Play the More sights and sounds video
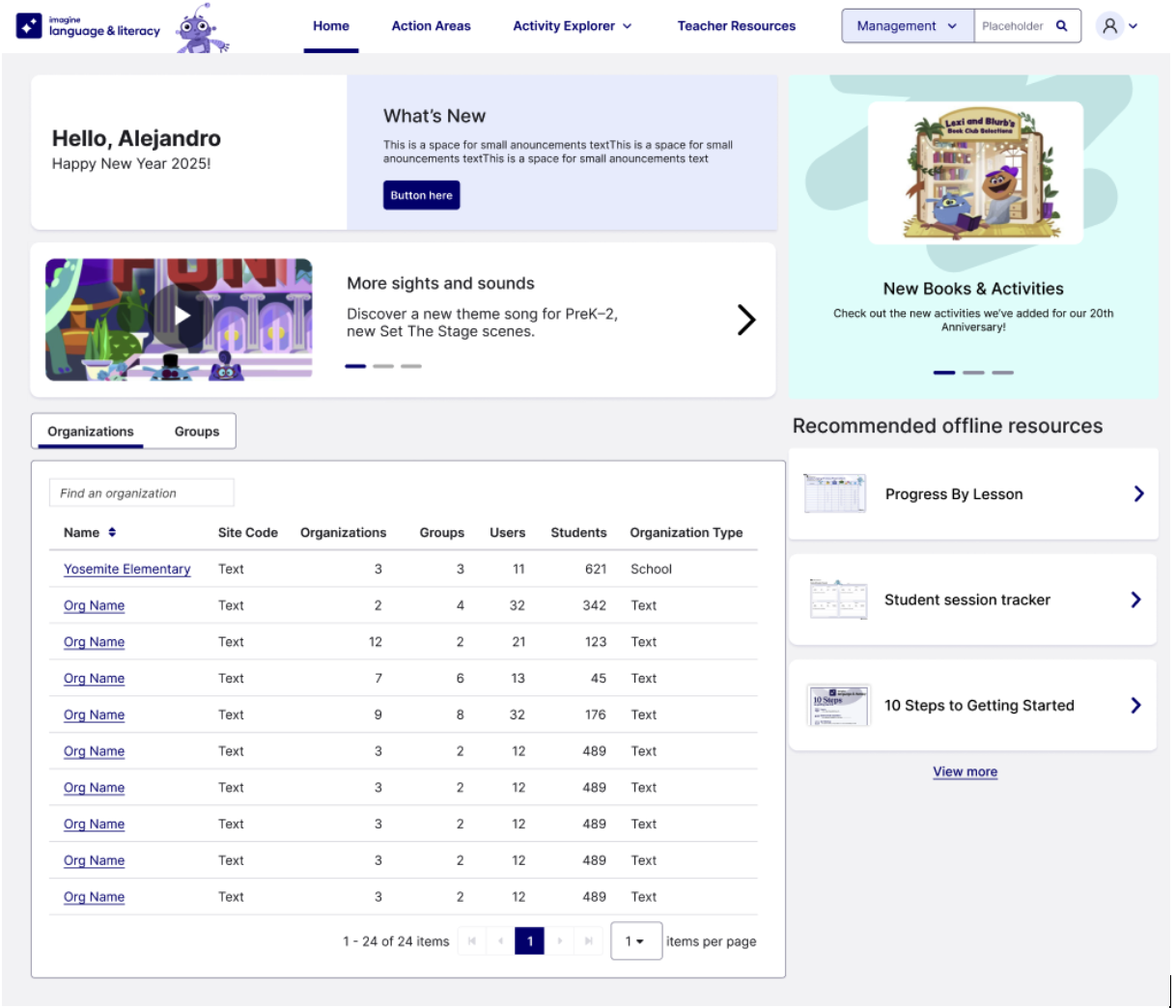 [x=181, y=317]
